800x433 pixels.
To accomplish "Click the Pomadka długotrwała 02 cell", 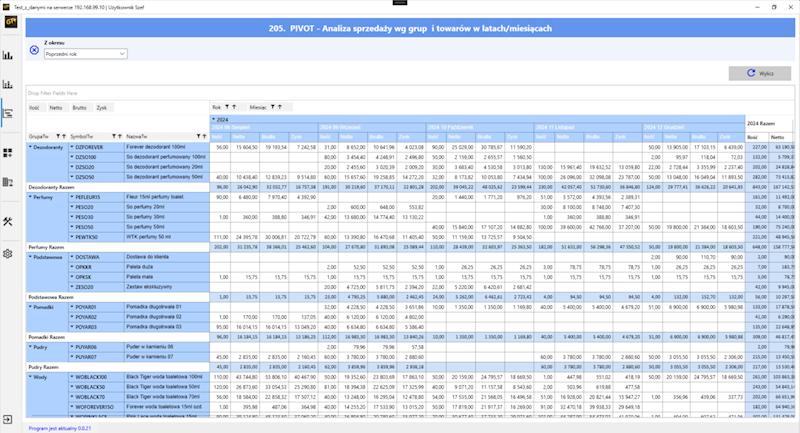I will [x=167, y=317].
